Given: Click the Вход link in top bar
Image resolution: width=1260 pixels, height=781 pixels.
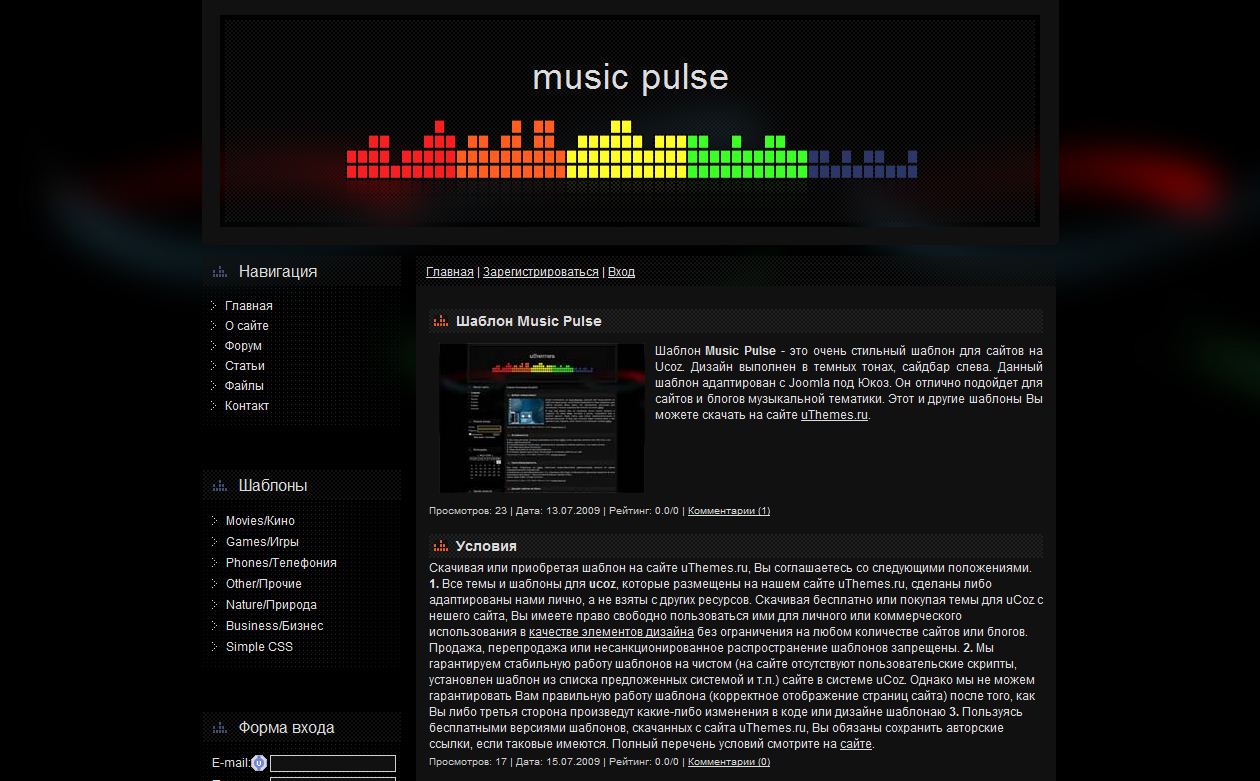Looking at the screenshot, I should pos(621,272).
